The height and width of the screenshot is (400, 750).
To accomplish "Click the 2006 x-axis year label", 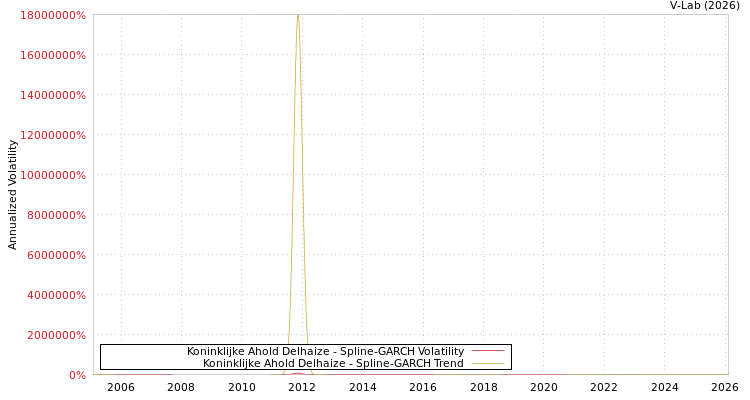I will point(121,387).
